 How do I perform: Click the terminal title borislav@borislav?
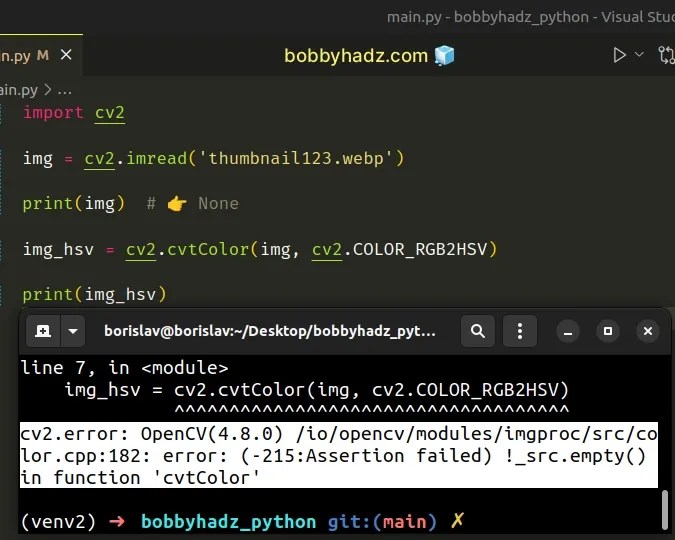pyautogui.click(x=270, y=331)
